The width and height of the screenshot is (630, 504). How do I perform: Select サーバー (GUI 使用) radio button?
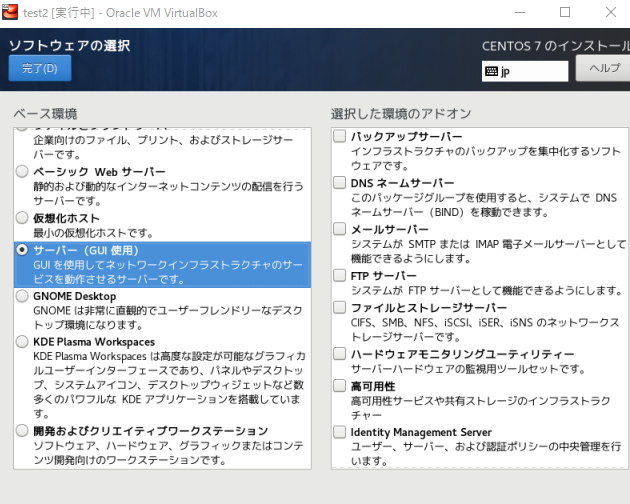pos(22,250)
